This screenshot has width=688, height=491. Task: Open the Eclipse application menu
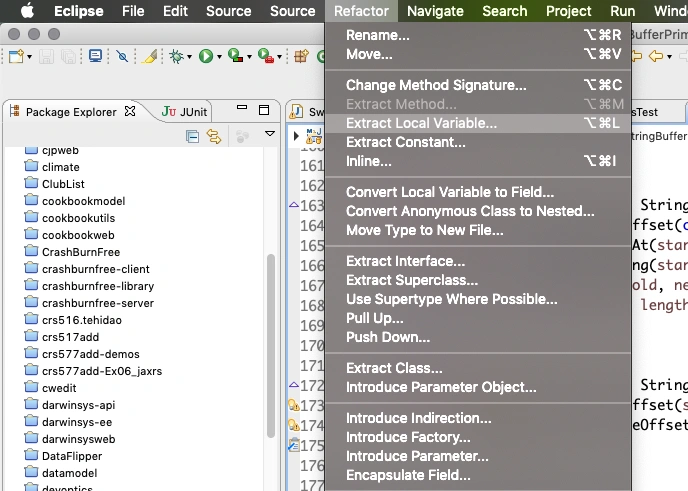click(79, 11)
